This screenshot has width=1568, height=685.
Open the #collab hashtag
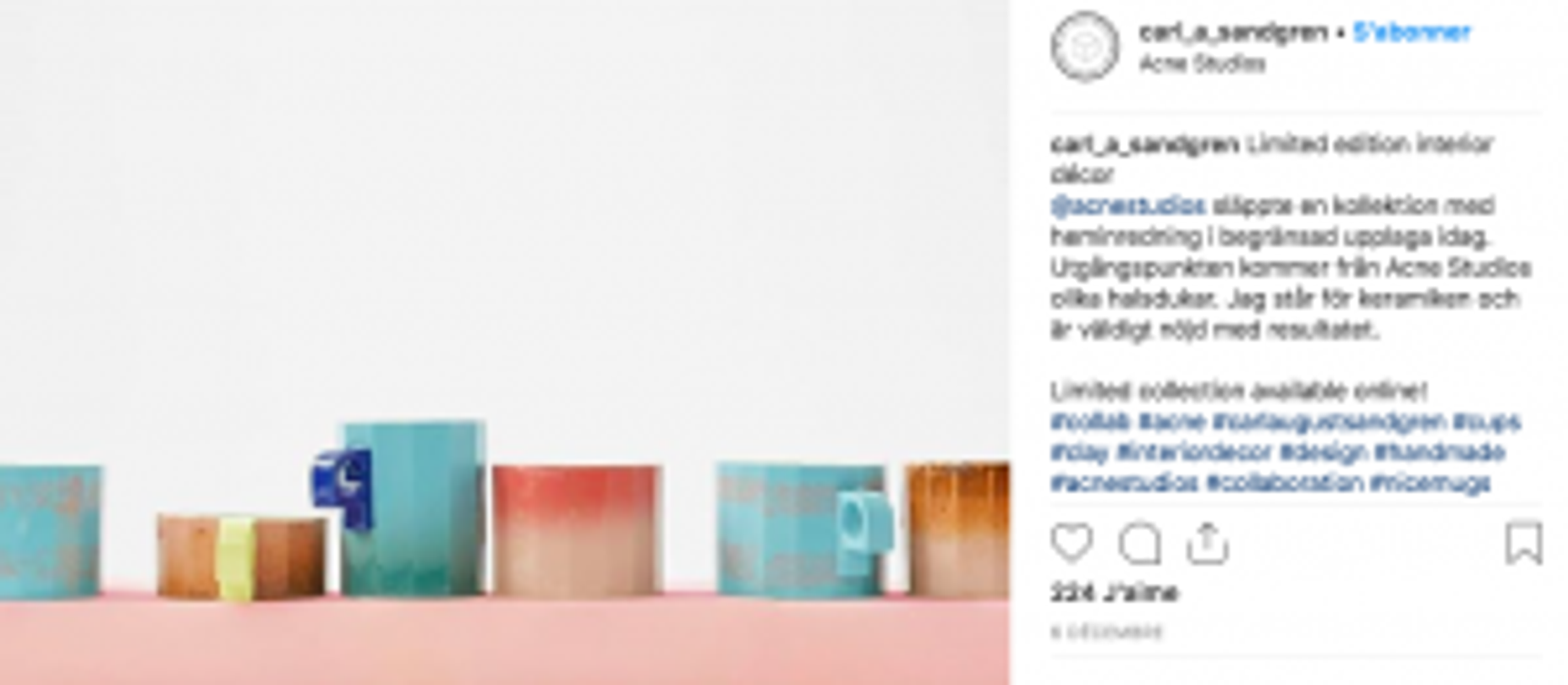click(x=1090, y=421)
